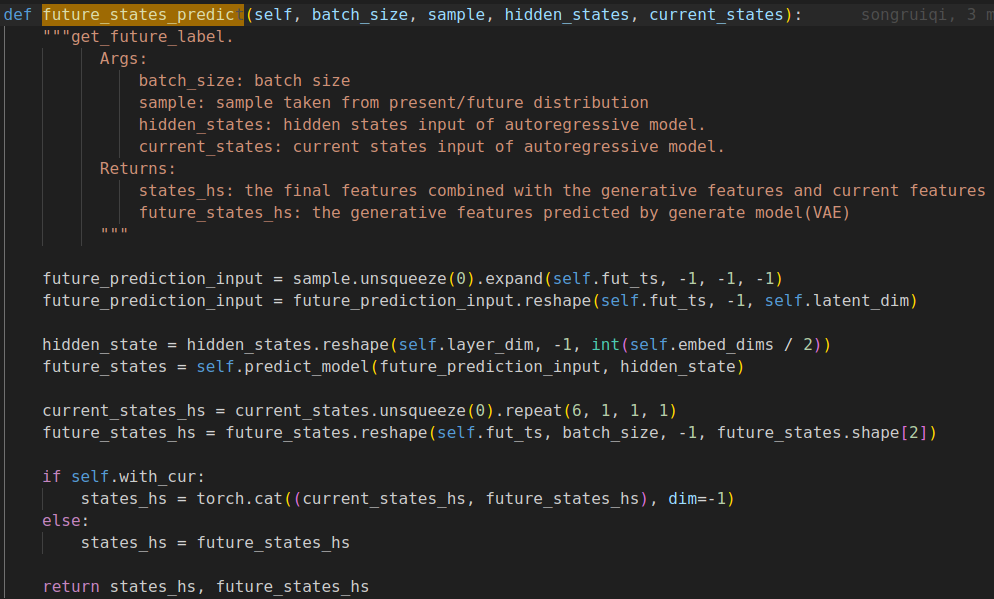
Task: Click get_future_label in docstring's first line
Action: 148,37
